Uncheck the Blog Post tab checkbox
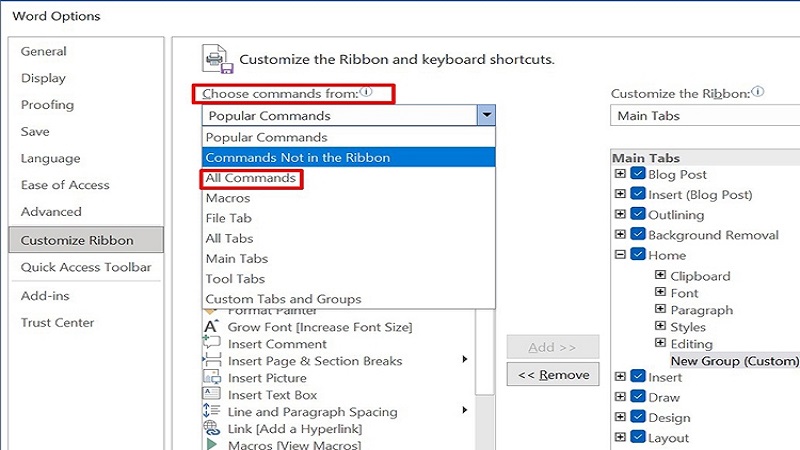 pos(638,175)
